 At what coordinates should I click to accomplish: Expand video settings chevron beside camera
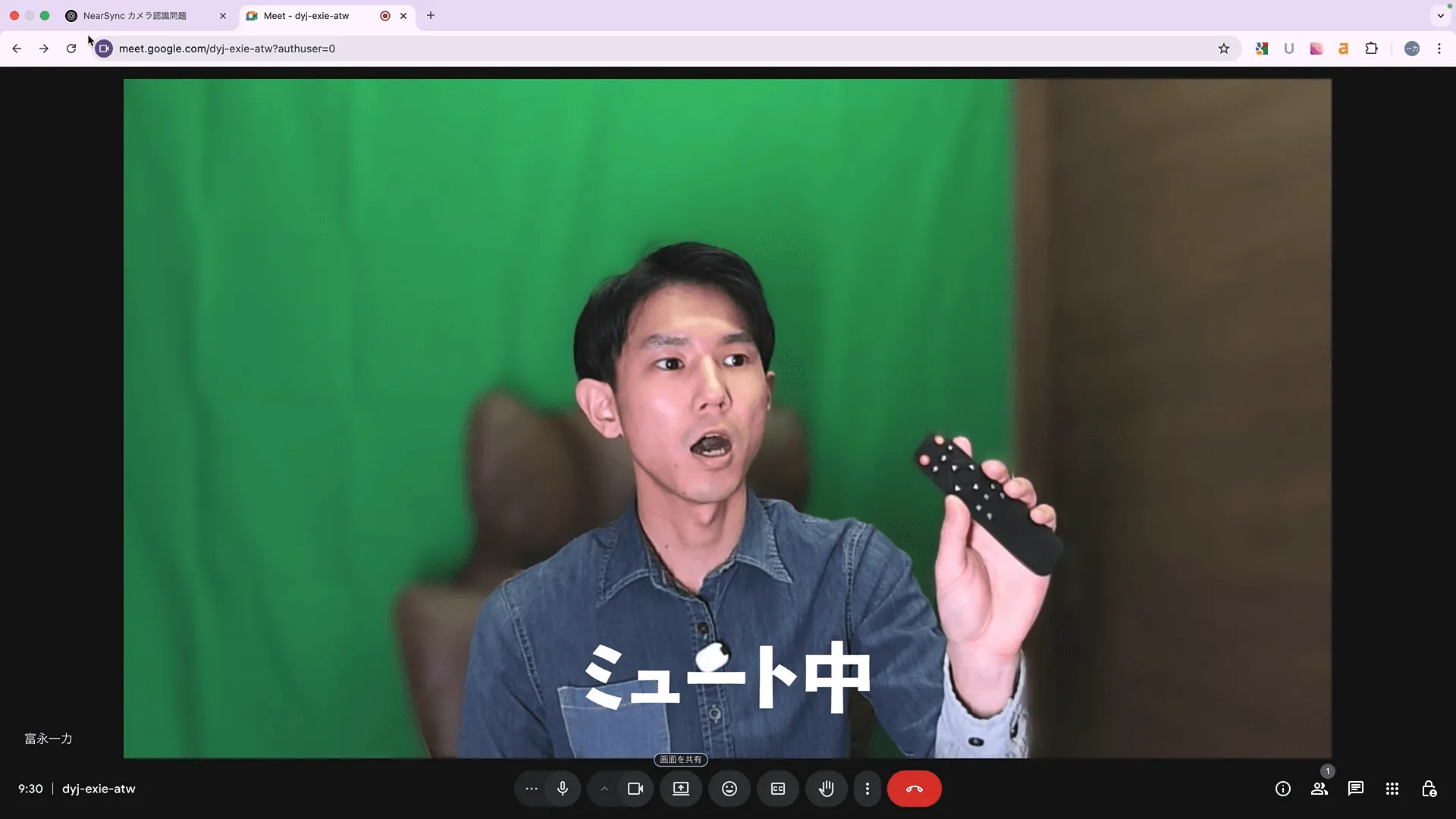coord(604,789)
